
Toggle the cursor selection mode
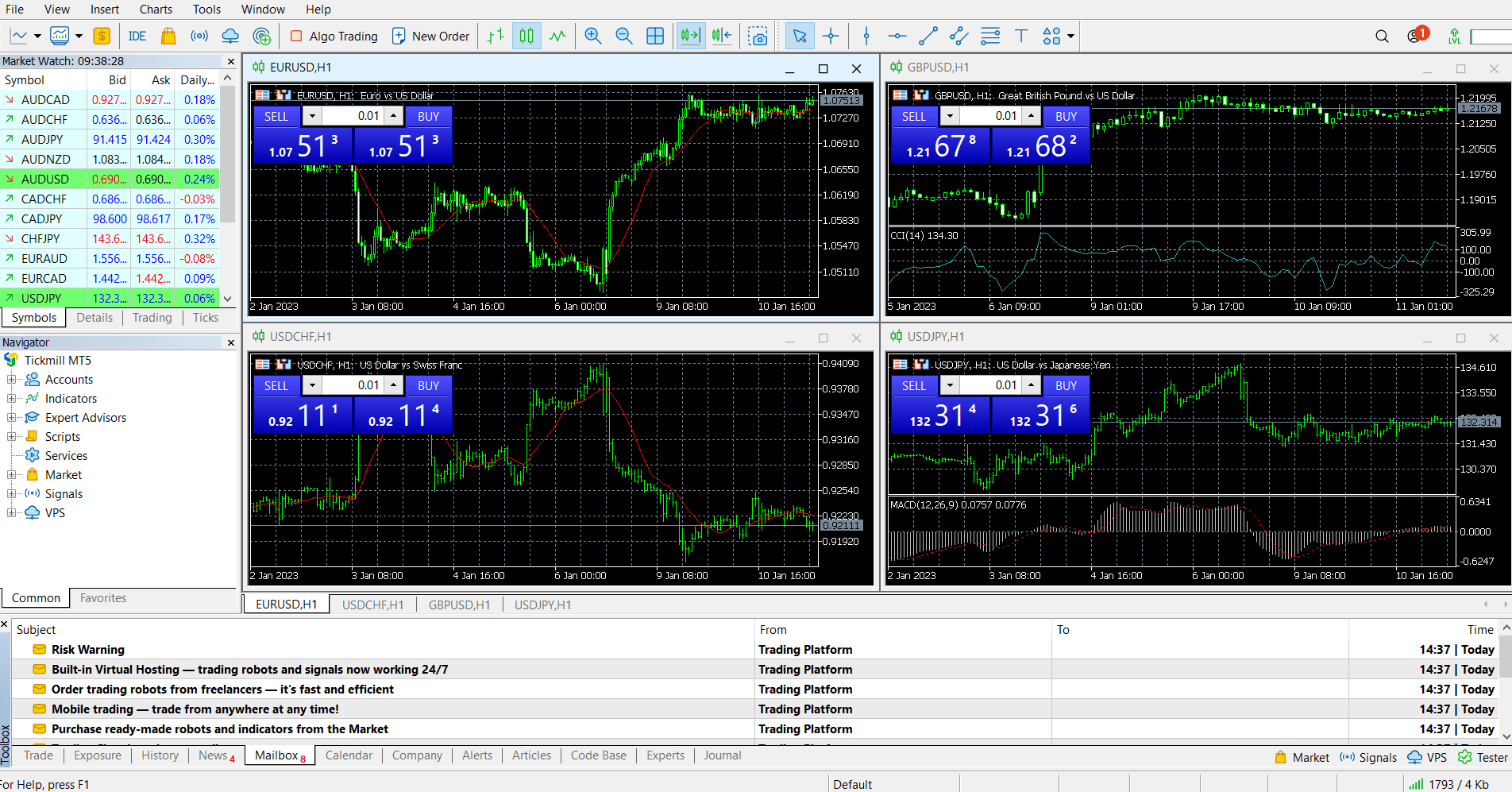(800, 37)
